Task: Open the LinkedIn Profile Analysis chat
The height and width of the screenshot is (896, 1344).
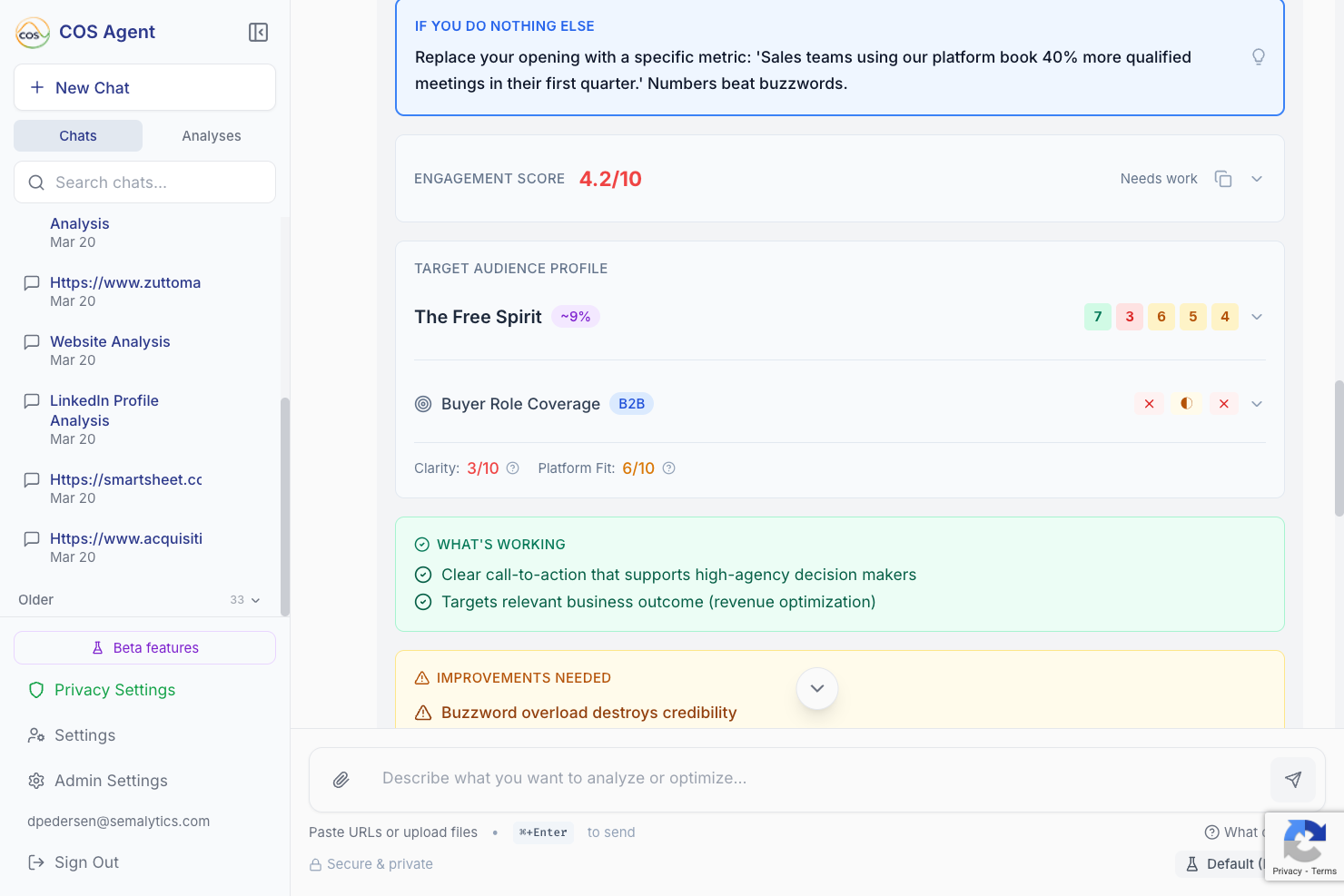Action: click(x=104, y=411)
